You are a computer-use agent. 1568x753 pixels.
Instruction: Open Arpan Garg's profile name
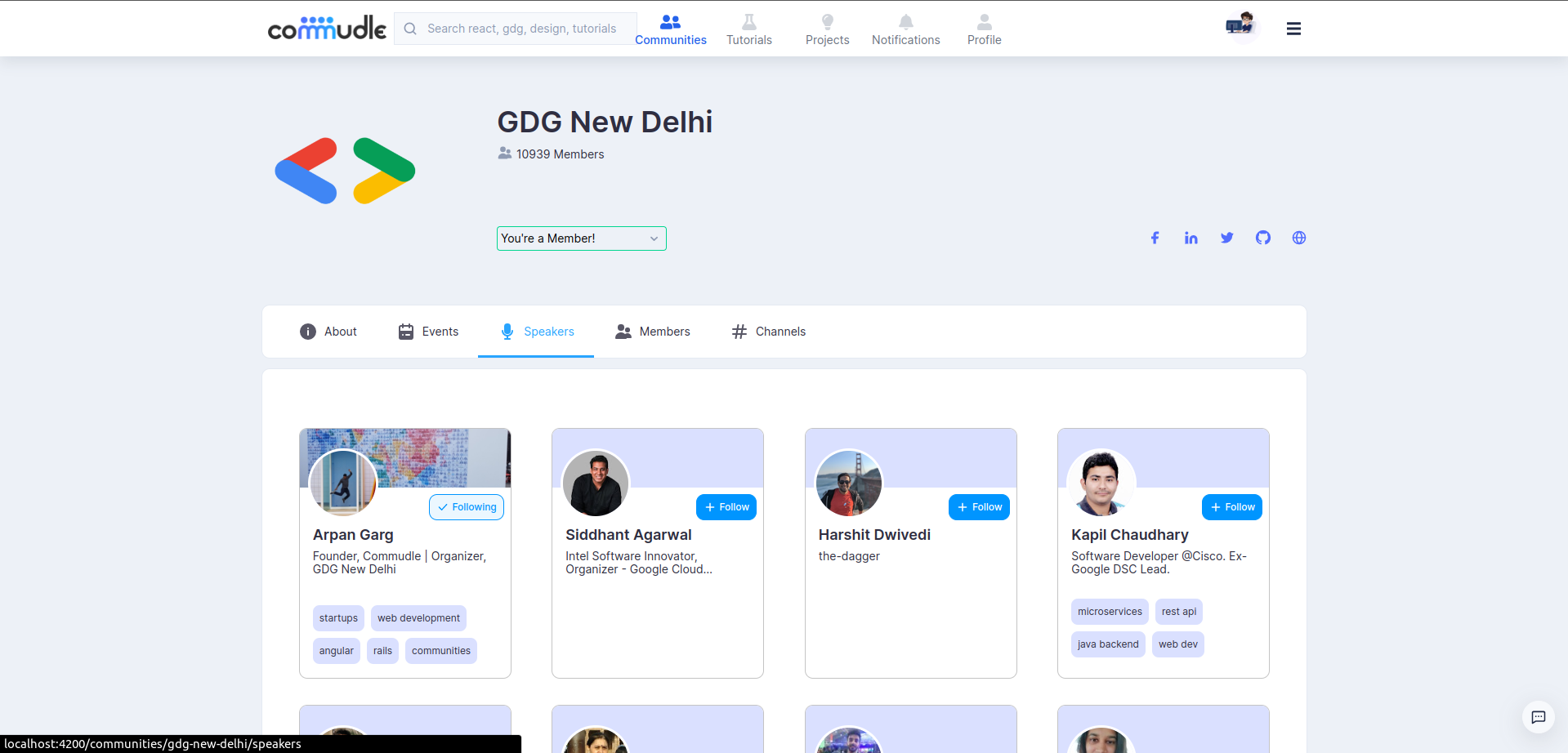pos(353,535)
